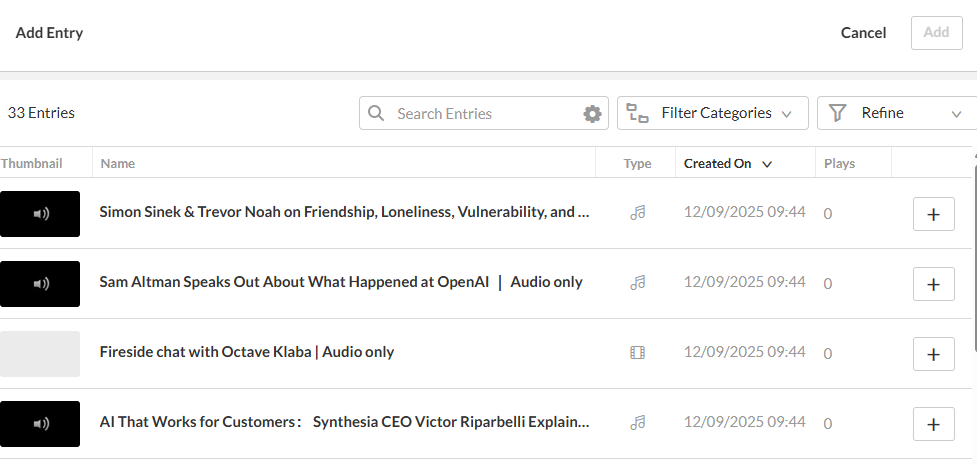Click the Plays column header
This screenshot has height=464, width=977.
click(839, 164)
